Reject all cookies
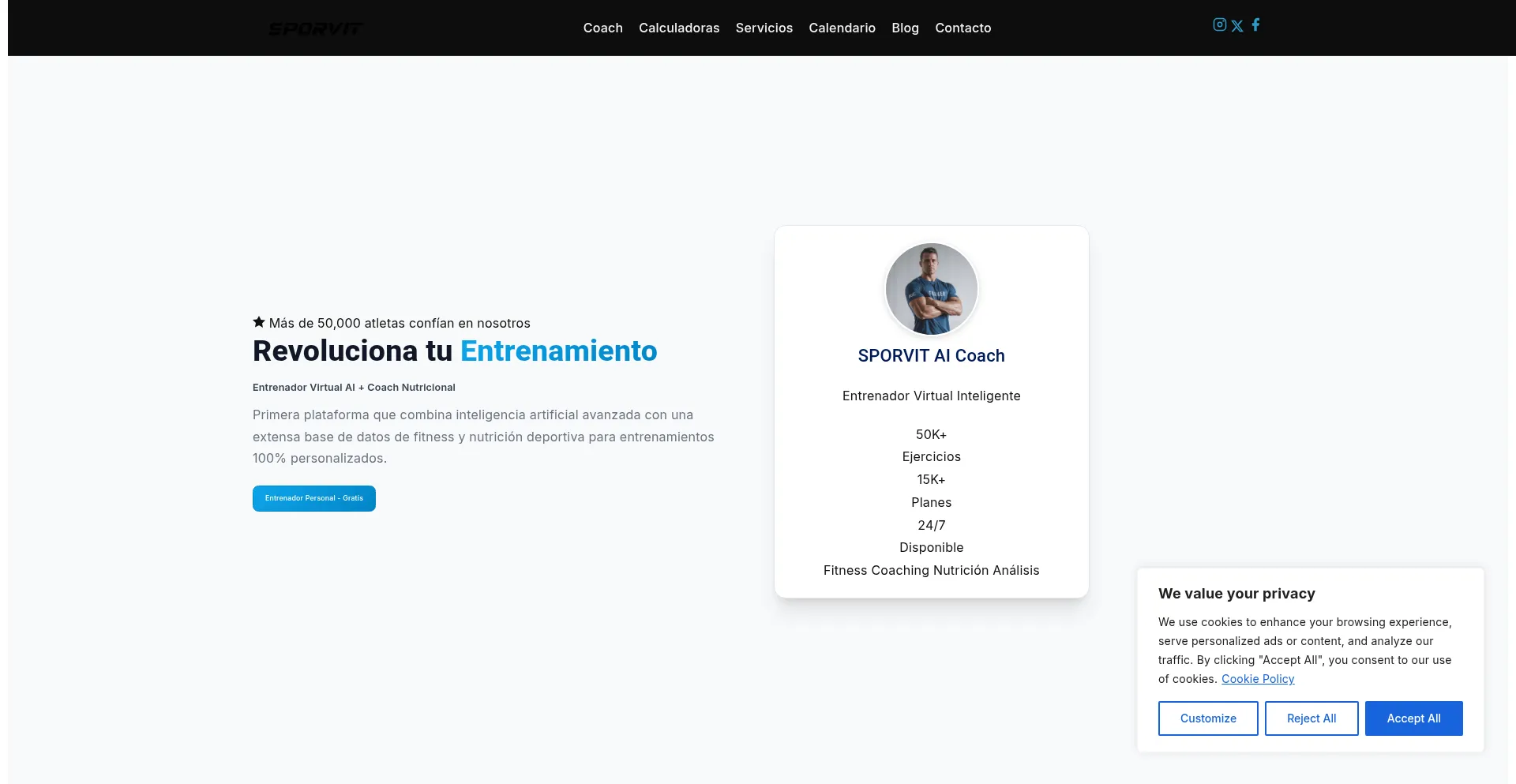1516x784 pixels. [1311, 718]
